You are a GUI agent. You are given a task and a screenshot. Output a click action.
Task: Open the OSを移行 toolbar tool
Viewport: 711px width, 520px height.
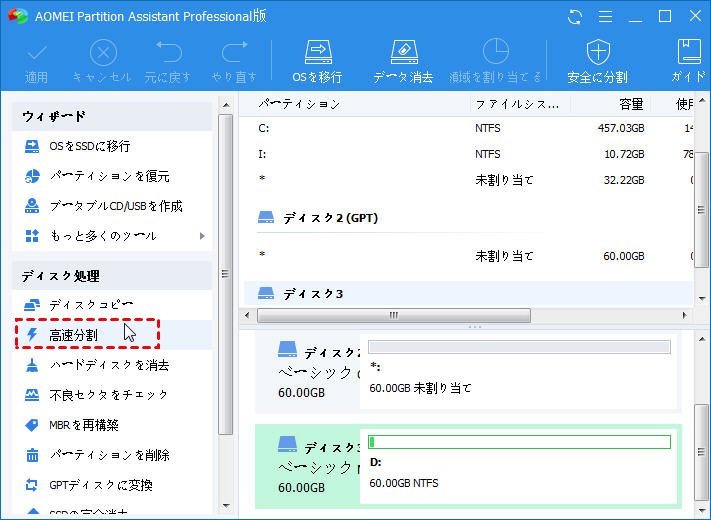[317, 63]
